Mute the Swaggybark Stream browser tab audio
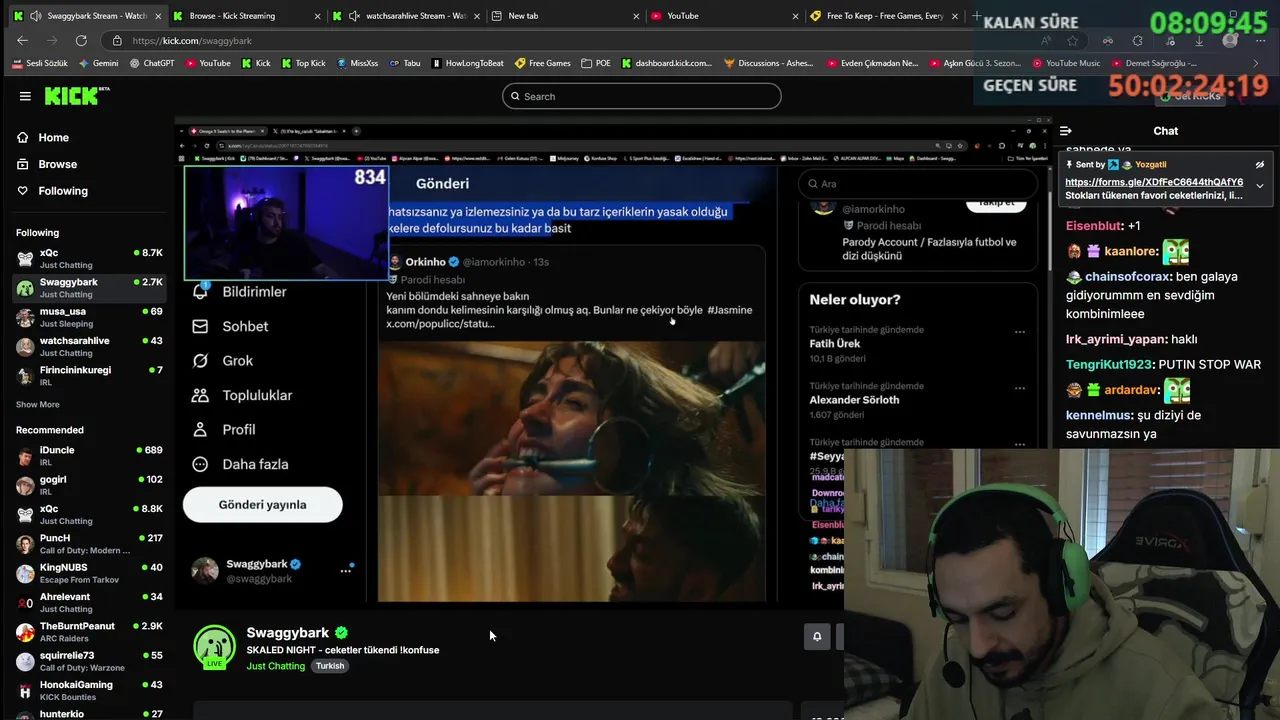 pyautogui.click(x=36, y=16)
